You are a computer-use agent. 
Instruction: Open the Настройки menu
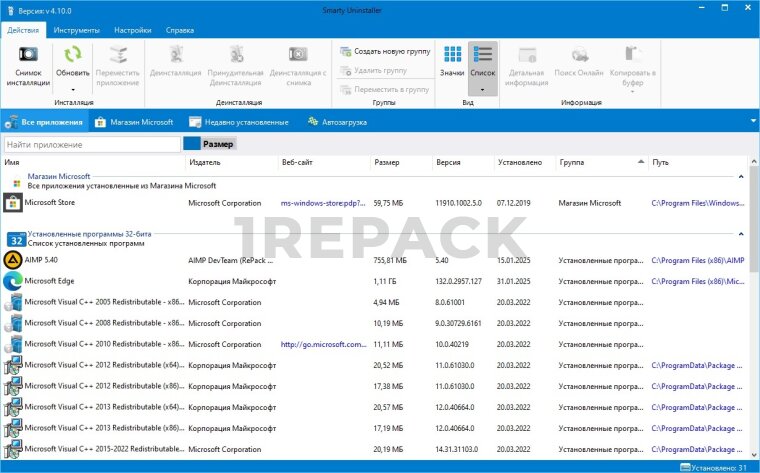pyautogui.click(x=132, y=30)
